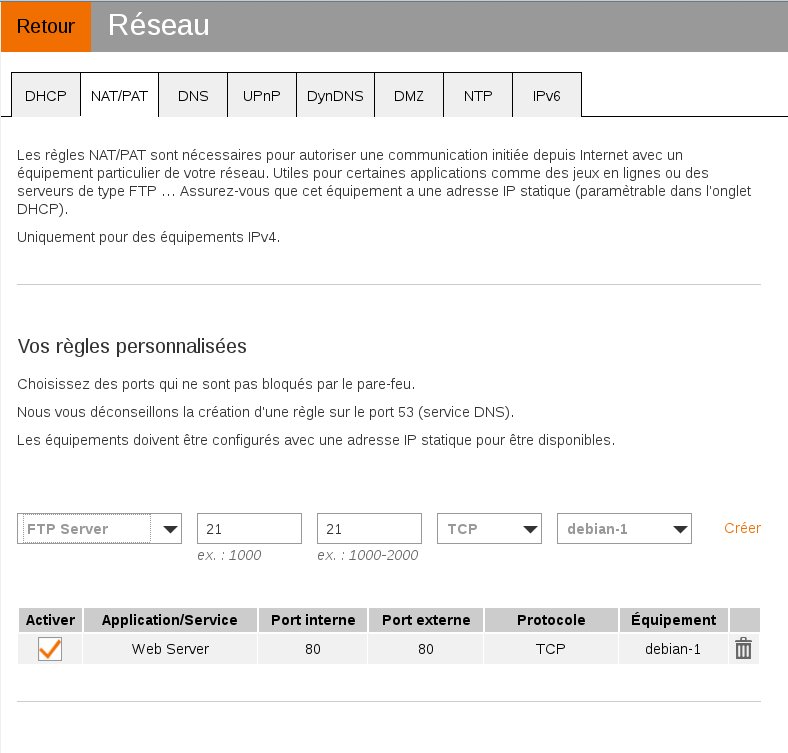Click the external port input field
788x753 pixels.
[x=369, y=528]
